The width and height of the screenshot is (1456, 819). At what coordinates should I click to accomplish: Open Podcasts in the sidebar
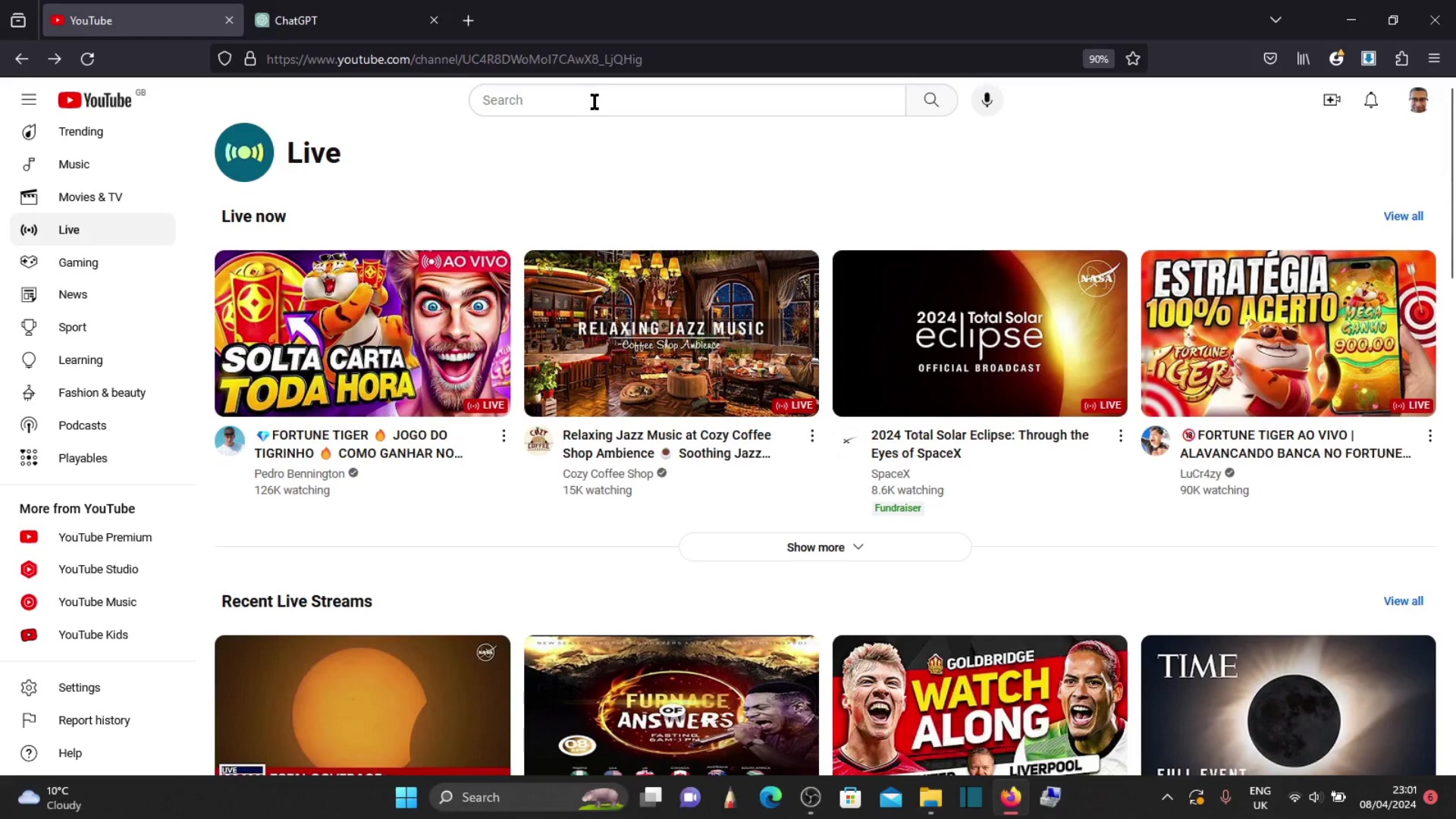pyautogui.click(x=93, y=425)
